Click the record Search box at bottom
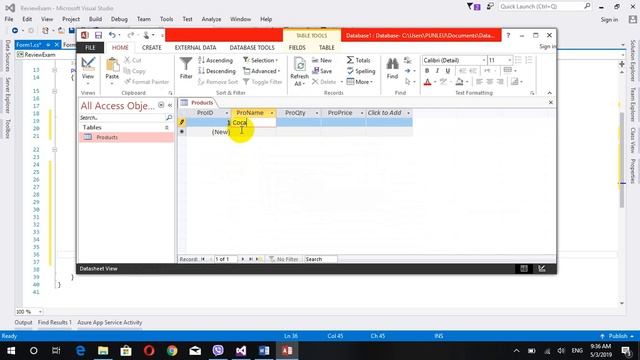640x360 pixels. [320, 259]
